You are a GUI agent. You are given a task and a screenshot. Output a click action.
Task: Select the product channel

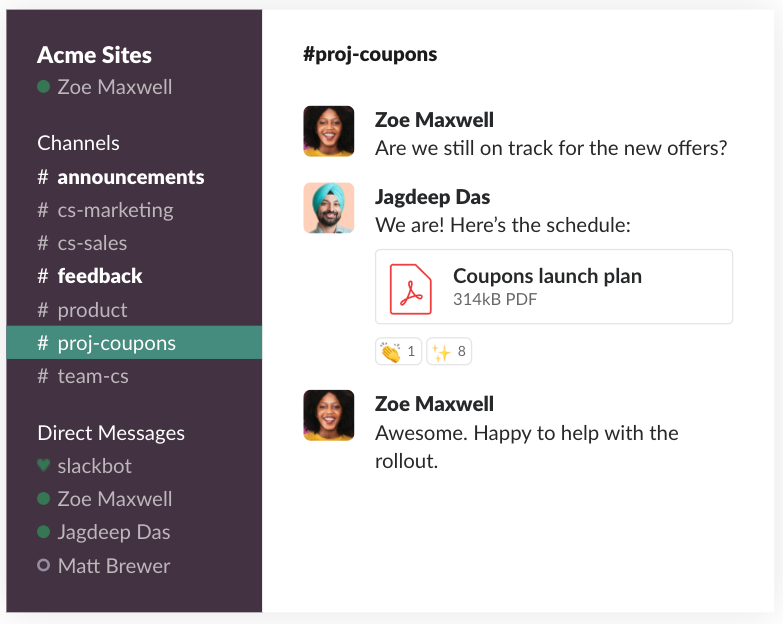tap(92, 310)
